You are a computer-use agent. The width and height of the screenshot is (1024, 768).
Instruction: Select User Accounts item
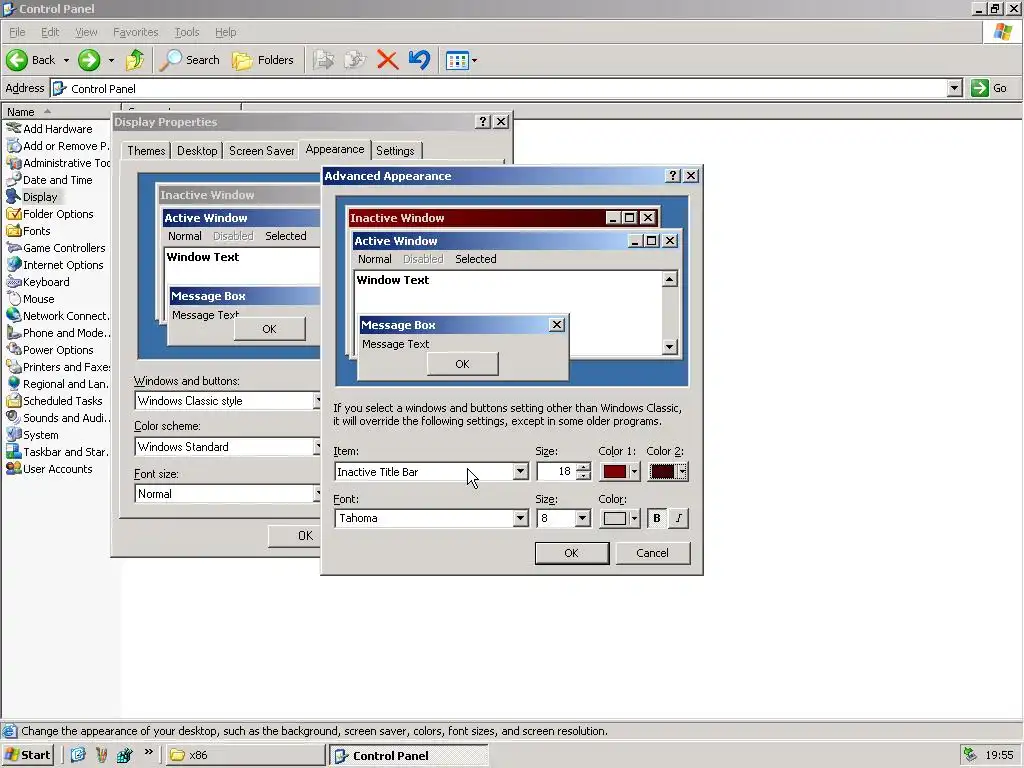(x=50, y=468)
